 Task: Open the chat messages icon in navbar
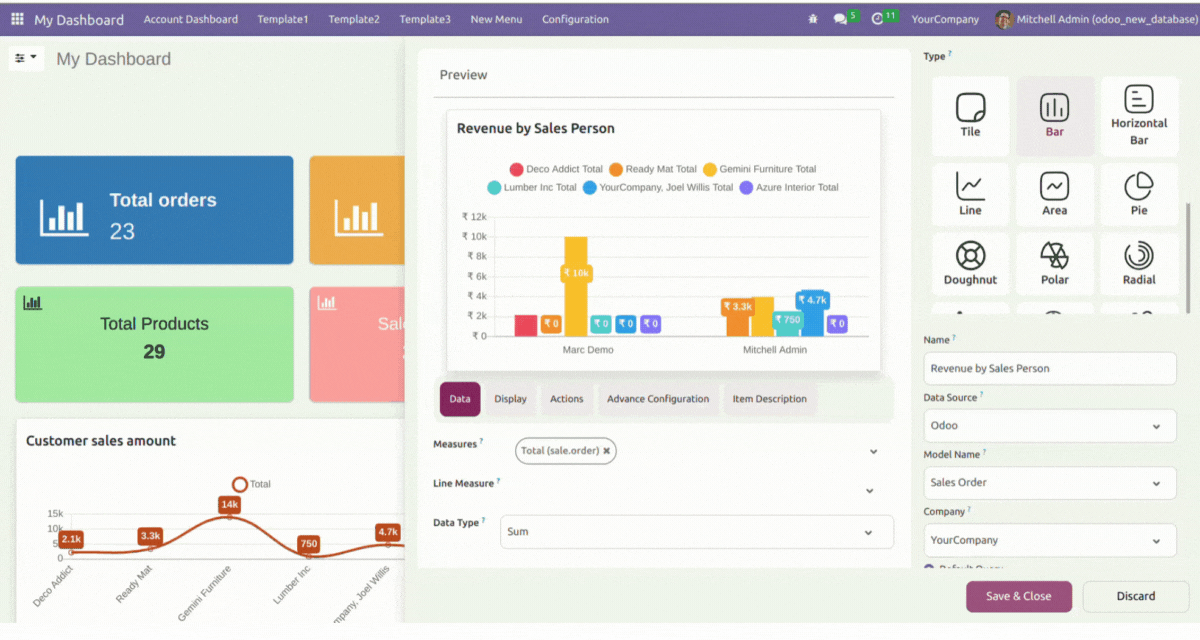coord(840,19)
